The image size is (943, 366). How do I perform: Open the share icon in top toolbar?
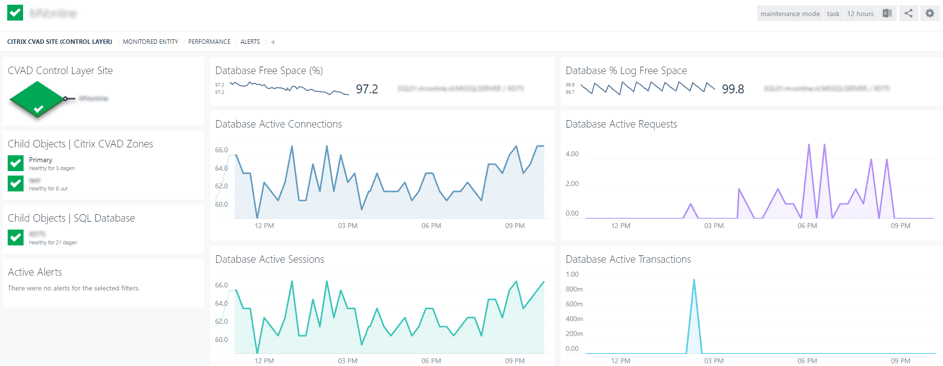pyautogui.click(x=908, y=14)
